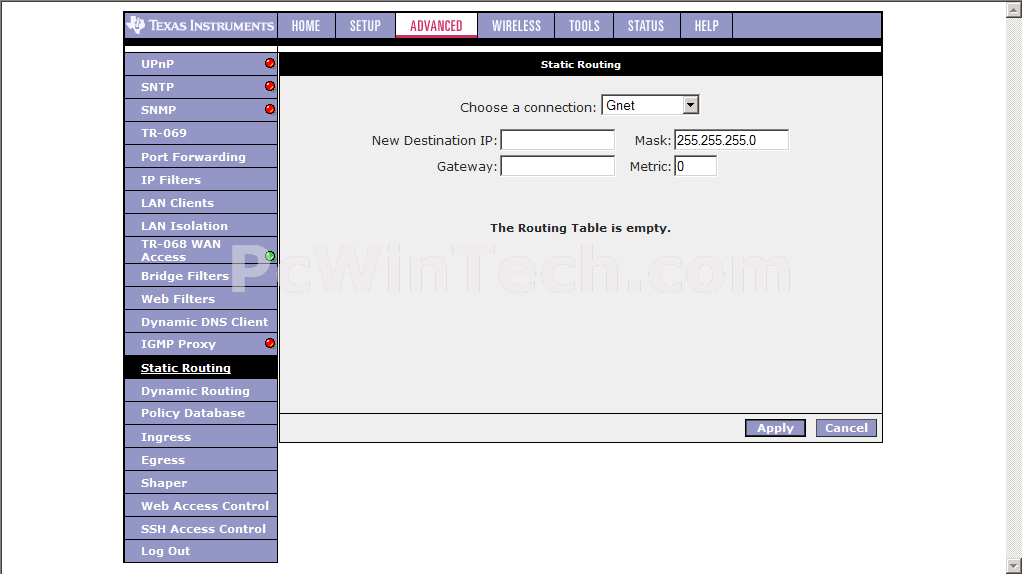Select Log Out from the sidebar
The height and width of the screenshot is (574, 1022).
click(165, 551)
